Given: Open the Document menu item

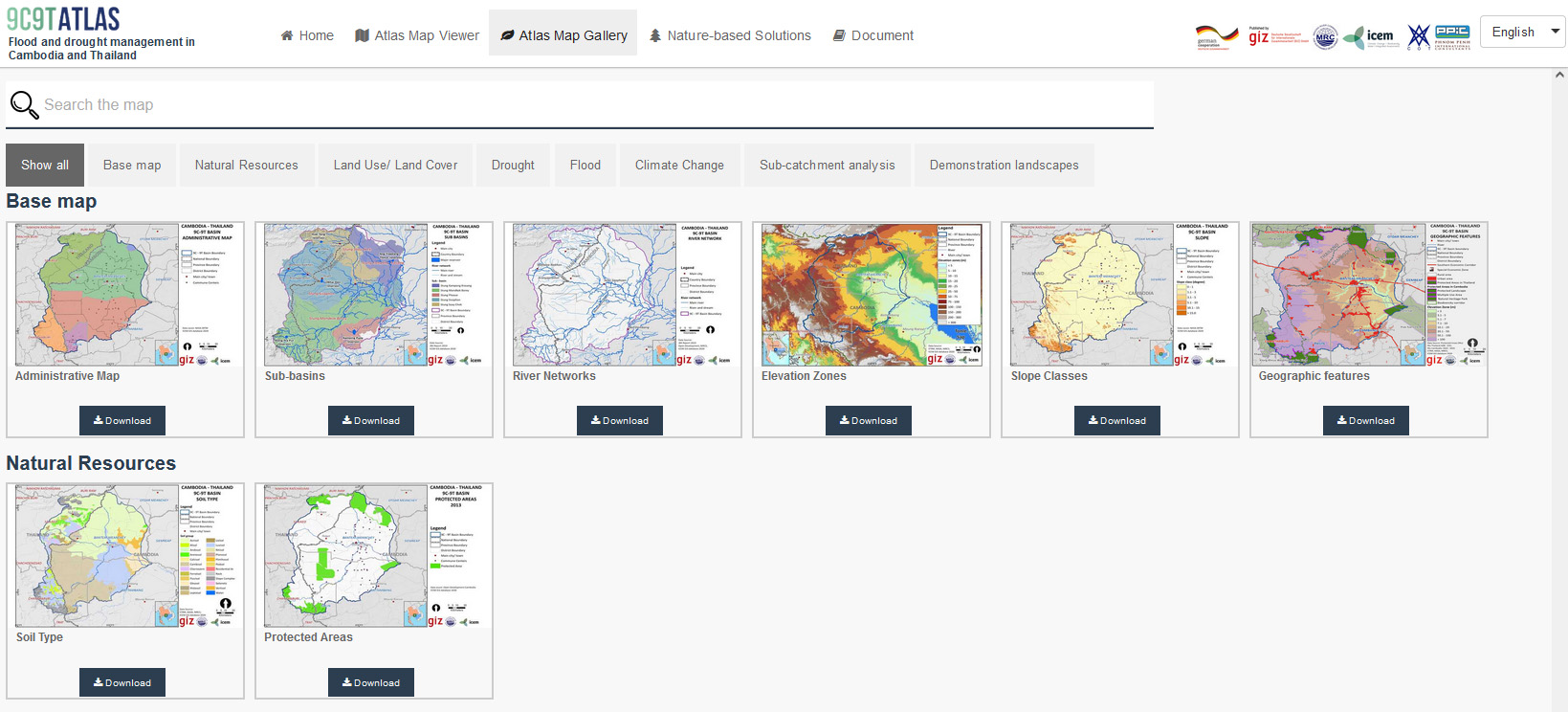Looking at the screenshot, I should coord(872,35).
